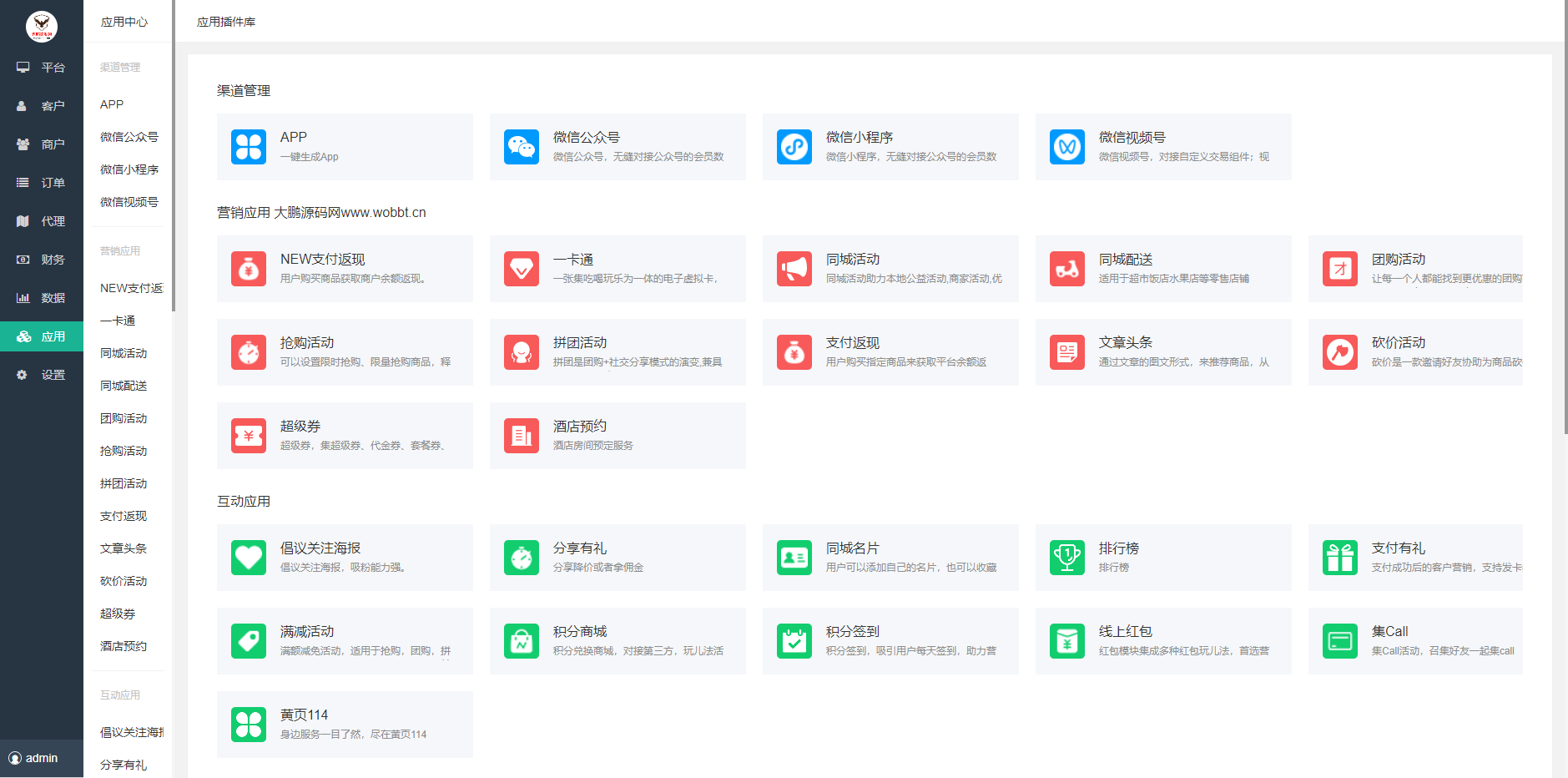Click the 排行榜 ranking plugin icon
The image size is (1568, 778).
[1066, 558]
